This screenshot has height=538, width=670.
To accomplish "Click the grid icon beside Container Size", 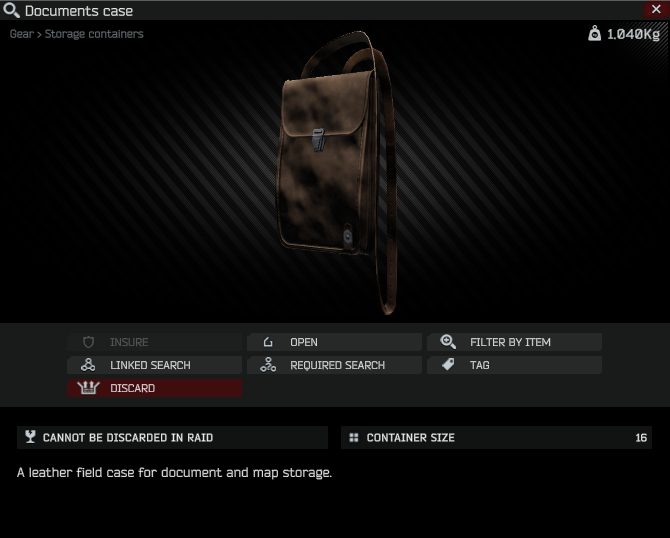I will point(354,437).
